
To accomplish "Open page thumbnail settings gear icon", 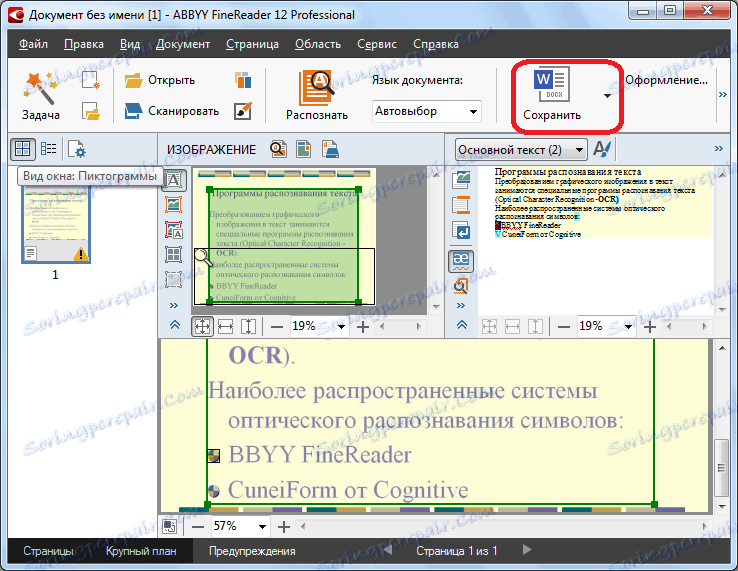I will [x=77, y=149].
